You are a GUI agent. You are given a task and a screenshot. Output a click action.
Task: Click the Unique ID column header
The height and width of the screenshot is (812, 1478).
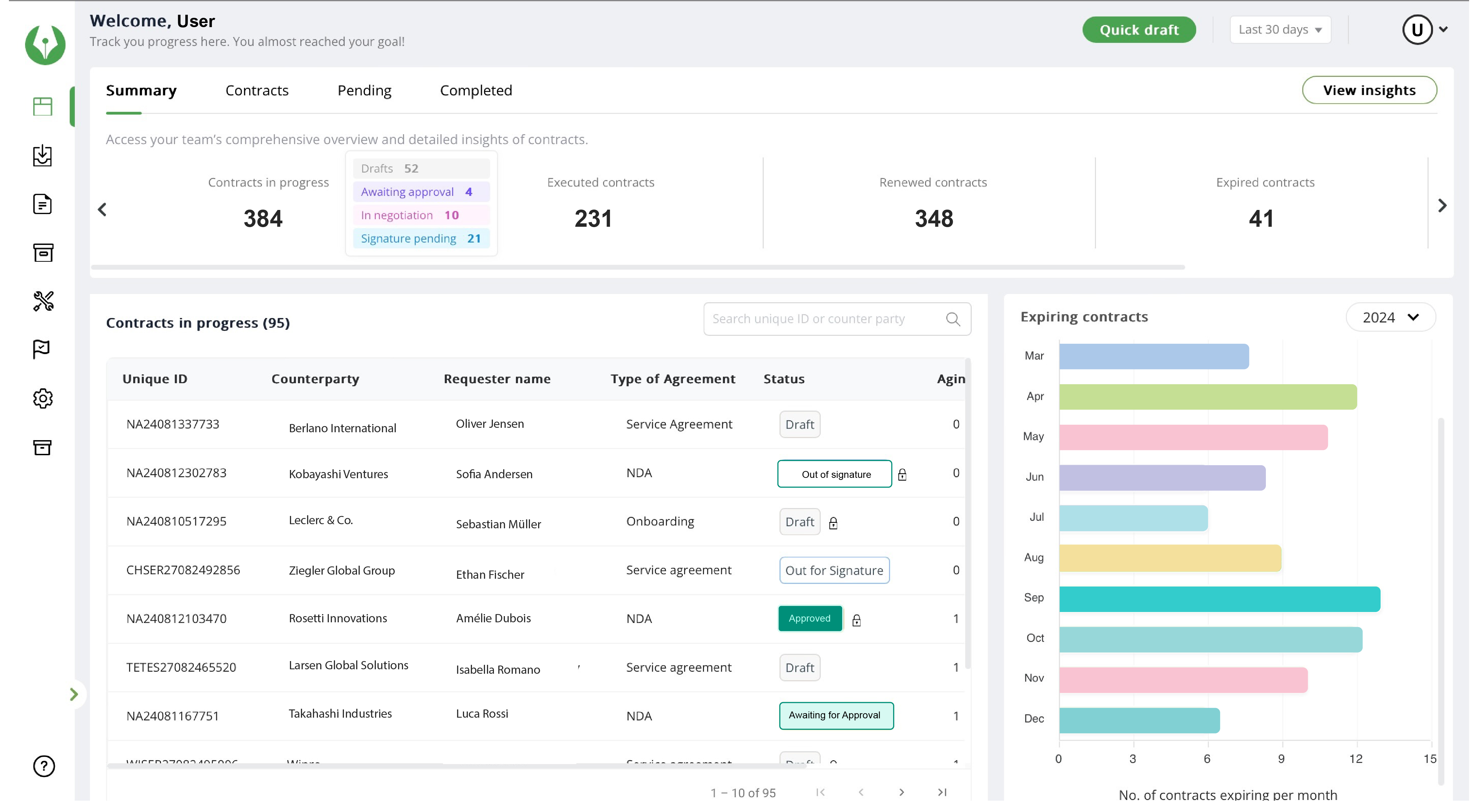pos(155,379)
